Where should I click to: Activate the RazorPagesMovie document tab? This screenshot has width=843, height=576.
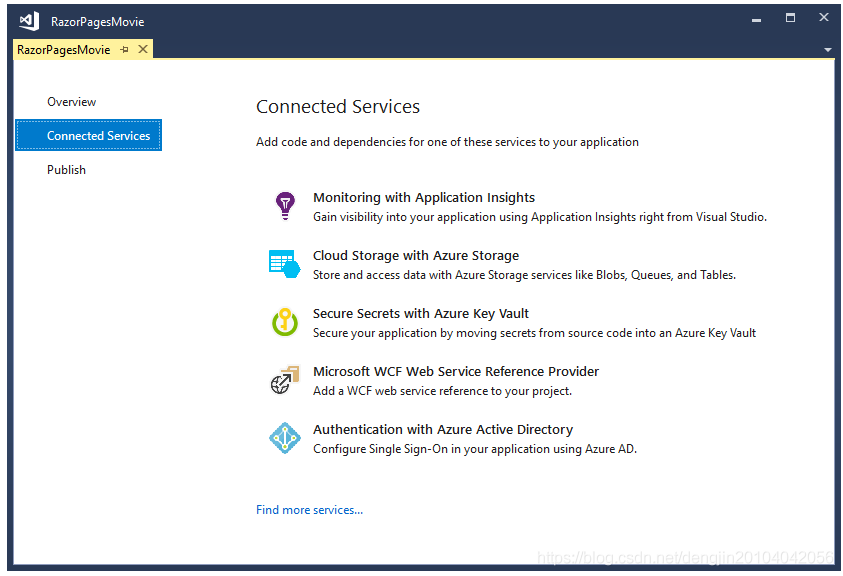tap(63, 50)
